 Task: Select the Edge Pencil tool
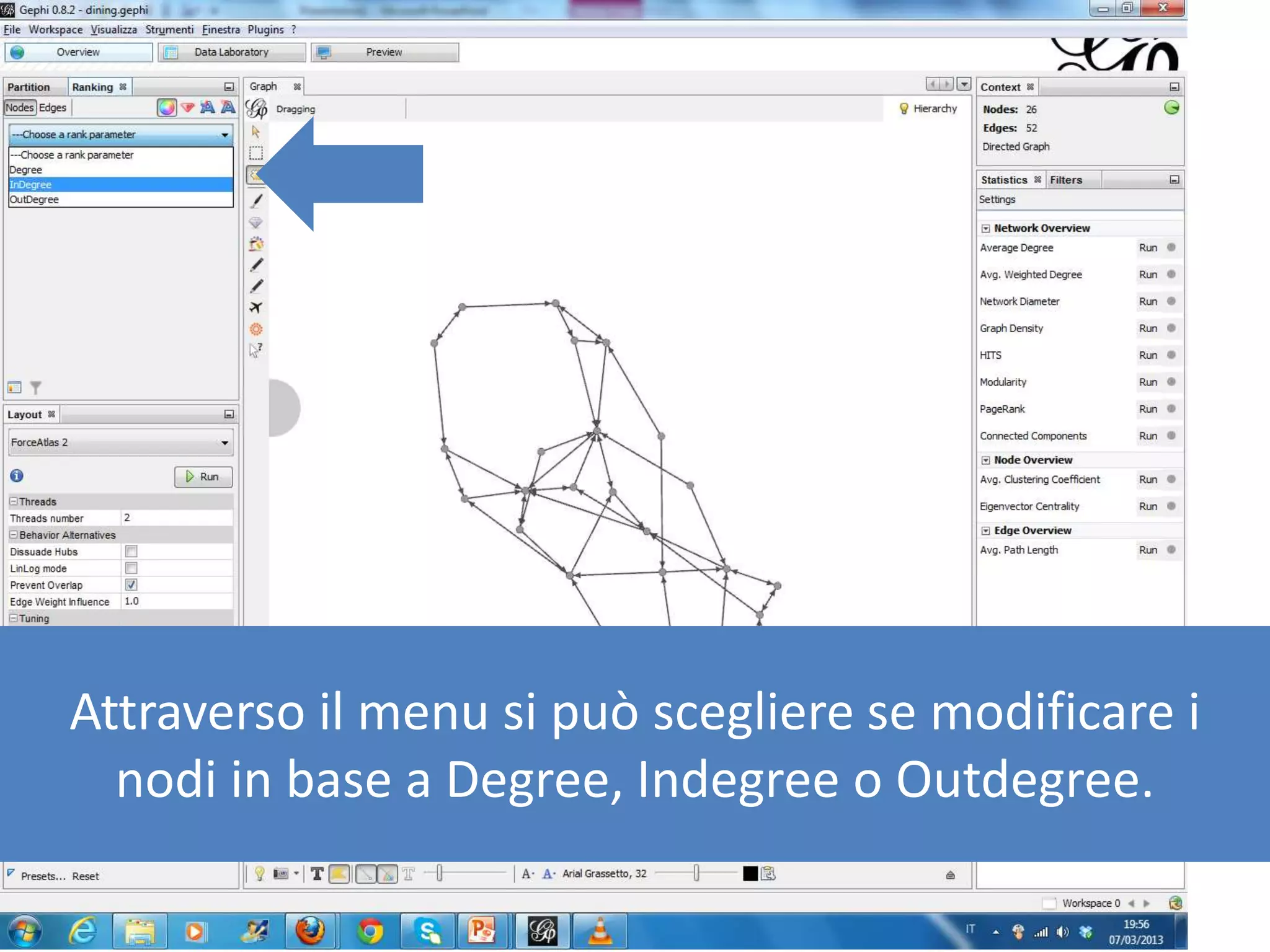coord(255,286)
